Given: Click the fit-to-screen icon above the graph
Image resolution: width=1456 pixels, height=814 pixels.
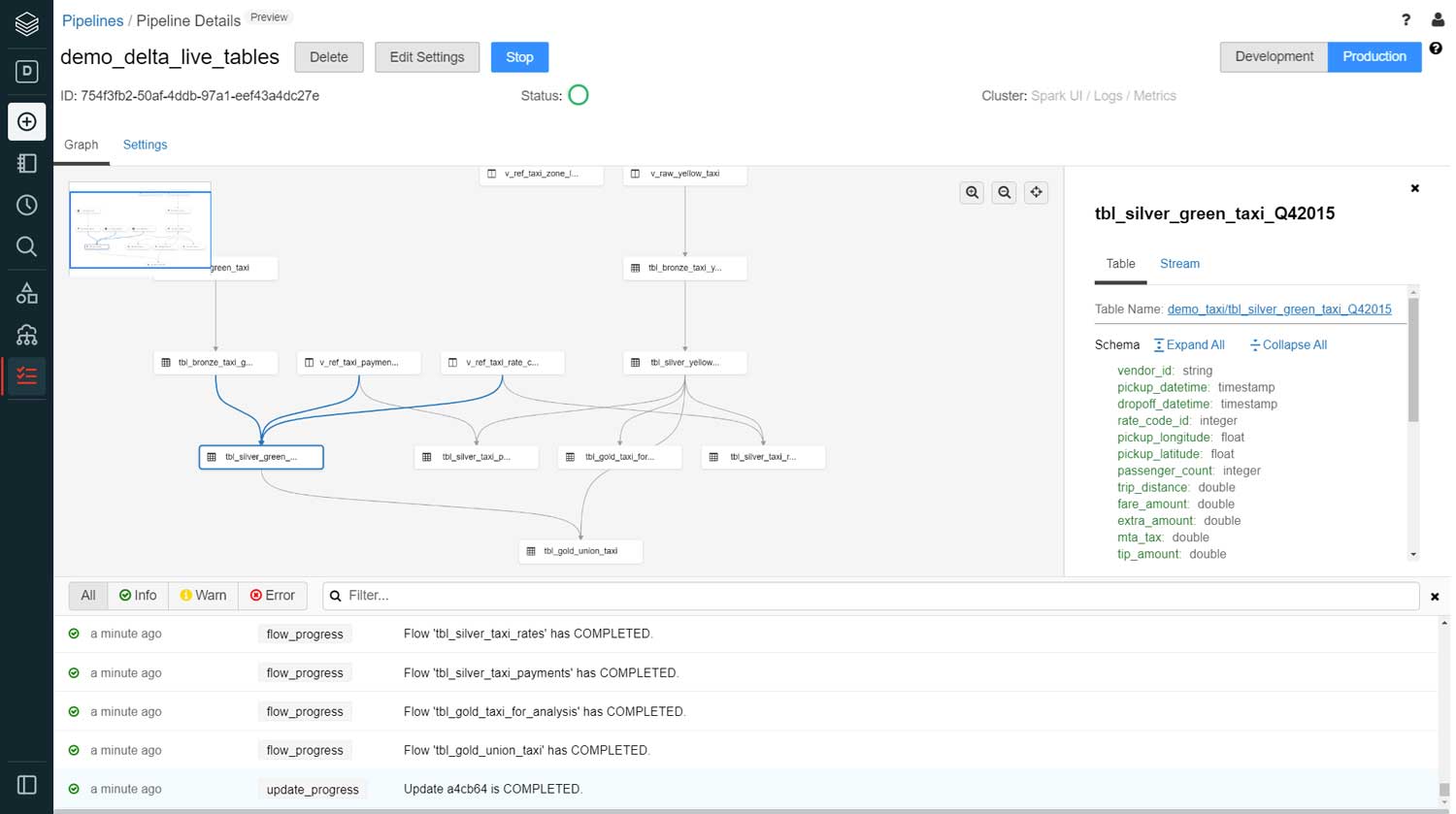Looking at the screenshot, I should pyautogui.click(x=1036, y=192).
